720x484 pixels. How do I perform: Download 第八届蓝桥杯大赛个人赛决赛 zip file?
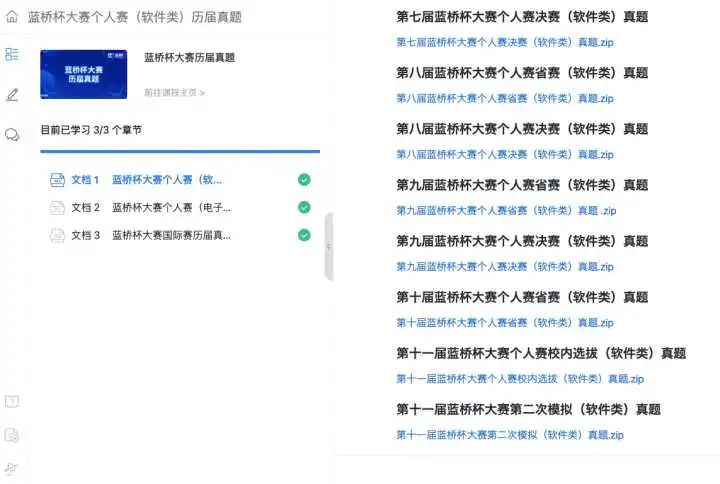[x=505, y=155]
